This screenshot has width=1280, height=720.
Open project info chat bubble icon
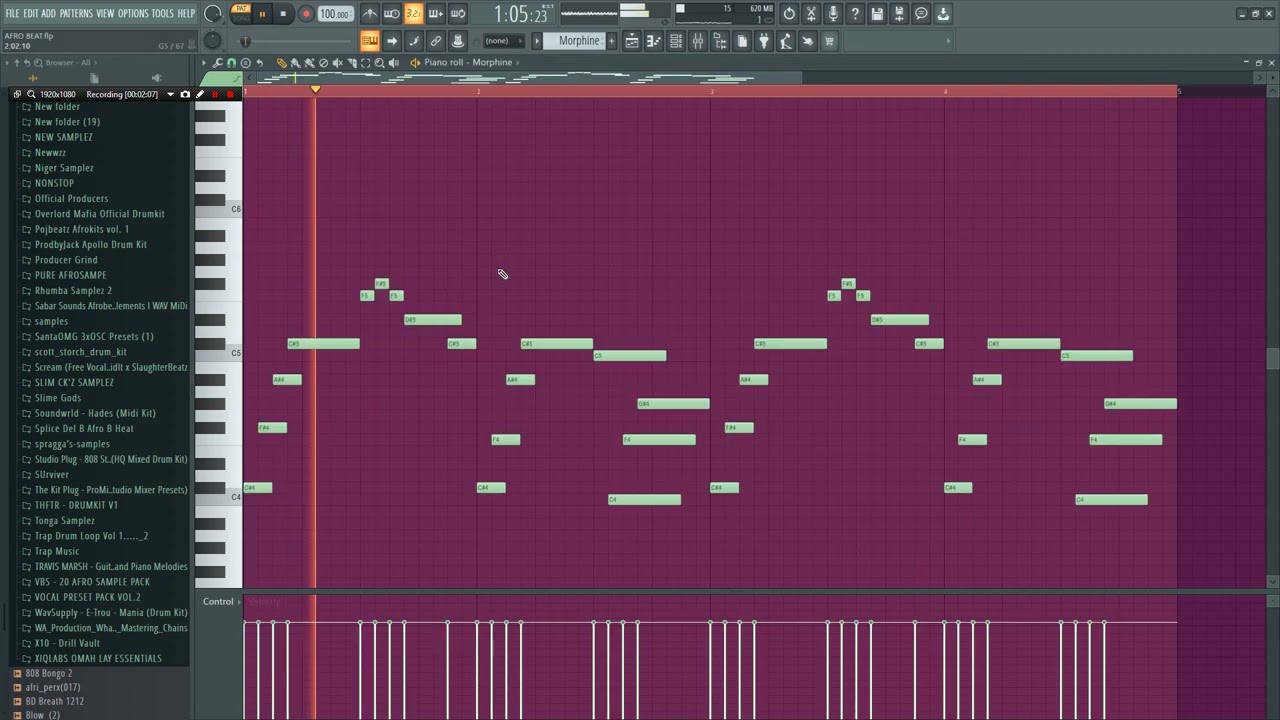(x=921, y=14)
